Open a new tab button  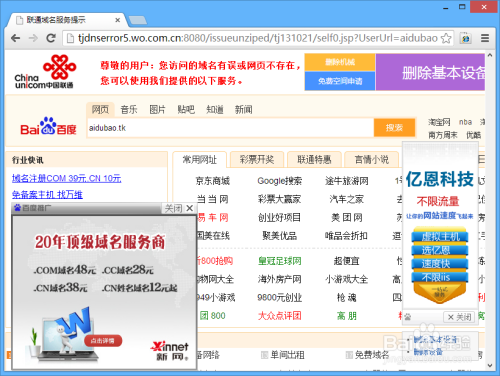[x=138, y=21]
